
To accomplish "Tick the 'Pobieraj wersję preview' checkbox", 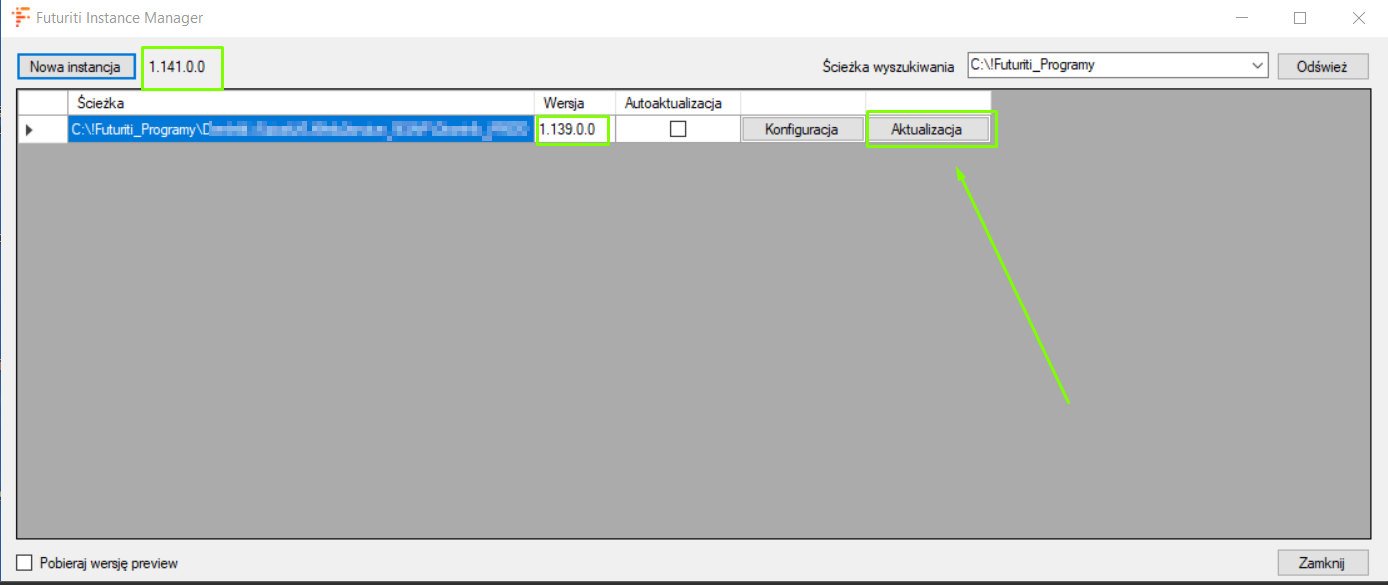I will 25,563.
